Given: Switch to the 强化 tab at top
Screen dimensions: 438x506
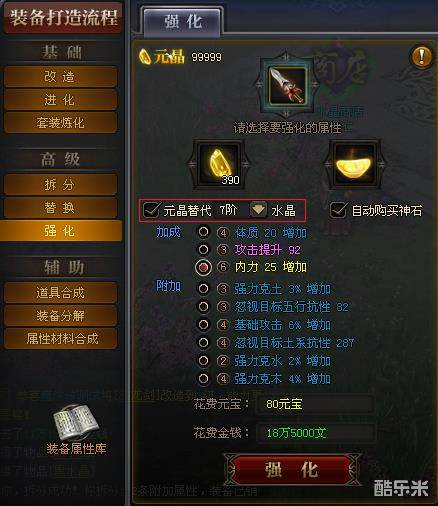Looking at the screenshot, I should [183, 22].
